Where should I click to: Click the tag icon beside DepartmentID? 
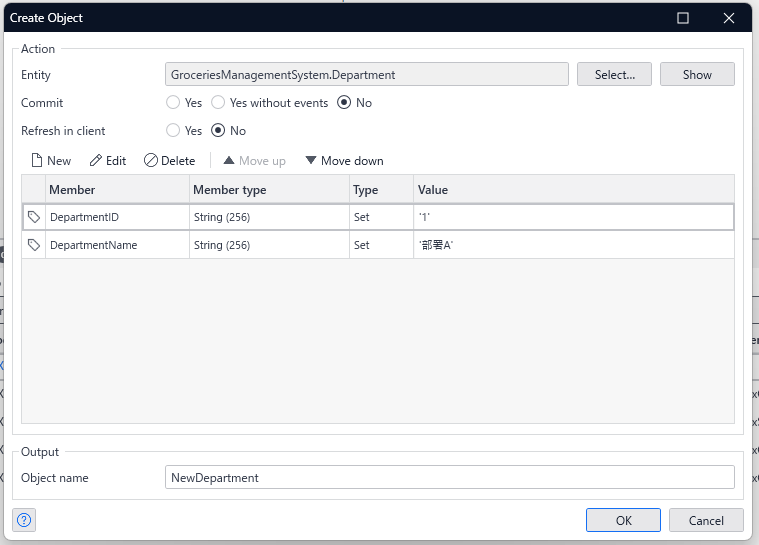pyautogui.click(x=33, y=217)
